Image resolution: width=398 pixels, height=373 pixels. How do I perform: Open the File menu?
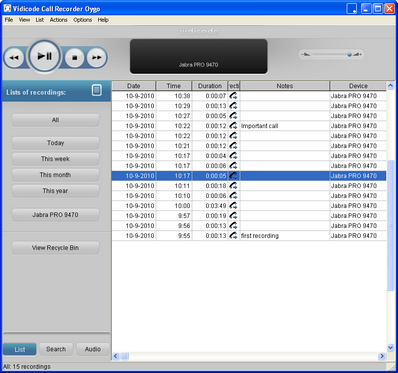pos(9,20)
